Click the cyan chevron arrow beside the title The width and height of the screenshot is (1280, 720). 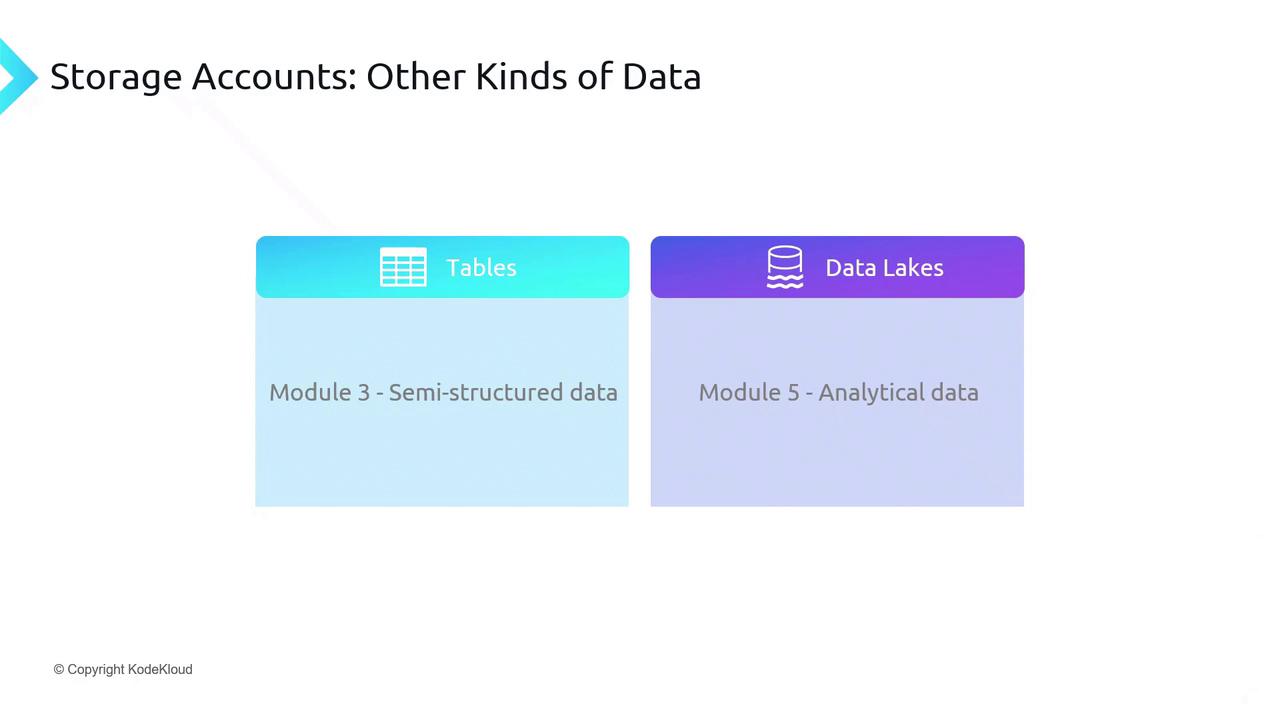click(15, 76)
